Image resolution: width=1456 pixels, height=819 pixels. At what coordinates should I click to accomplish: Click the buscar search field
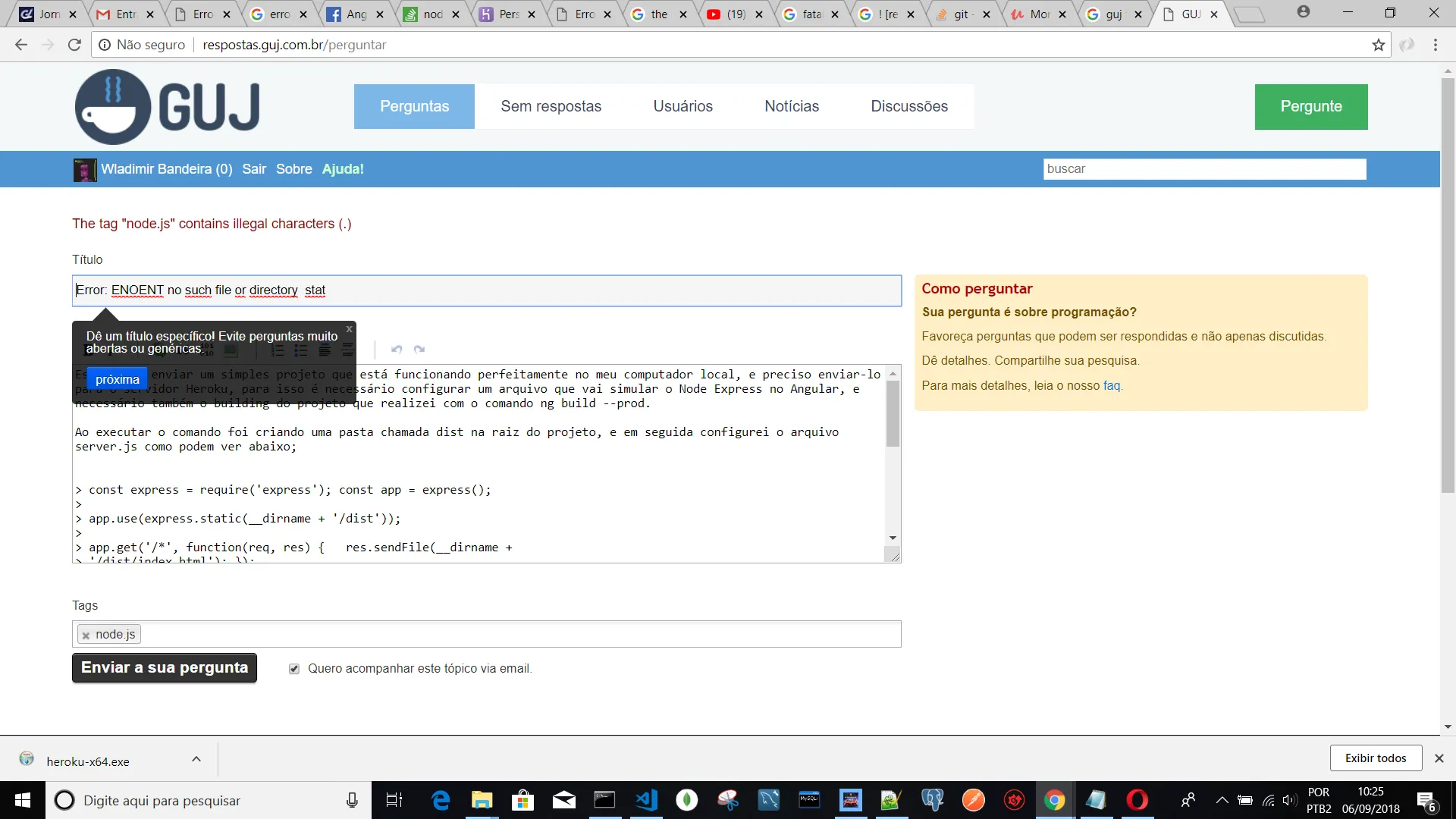coord(1204,169)
